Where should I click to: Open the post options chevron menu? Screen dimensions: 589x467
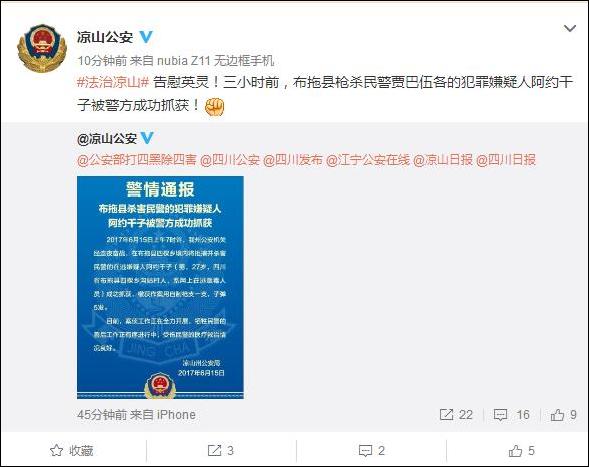click(x=569, y=29)
